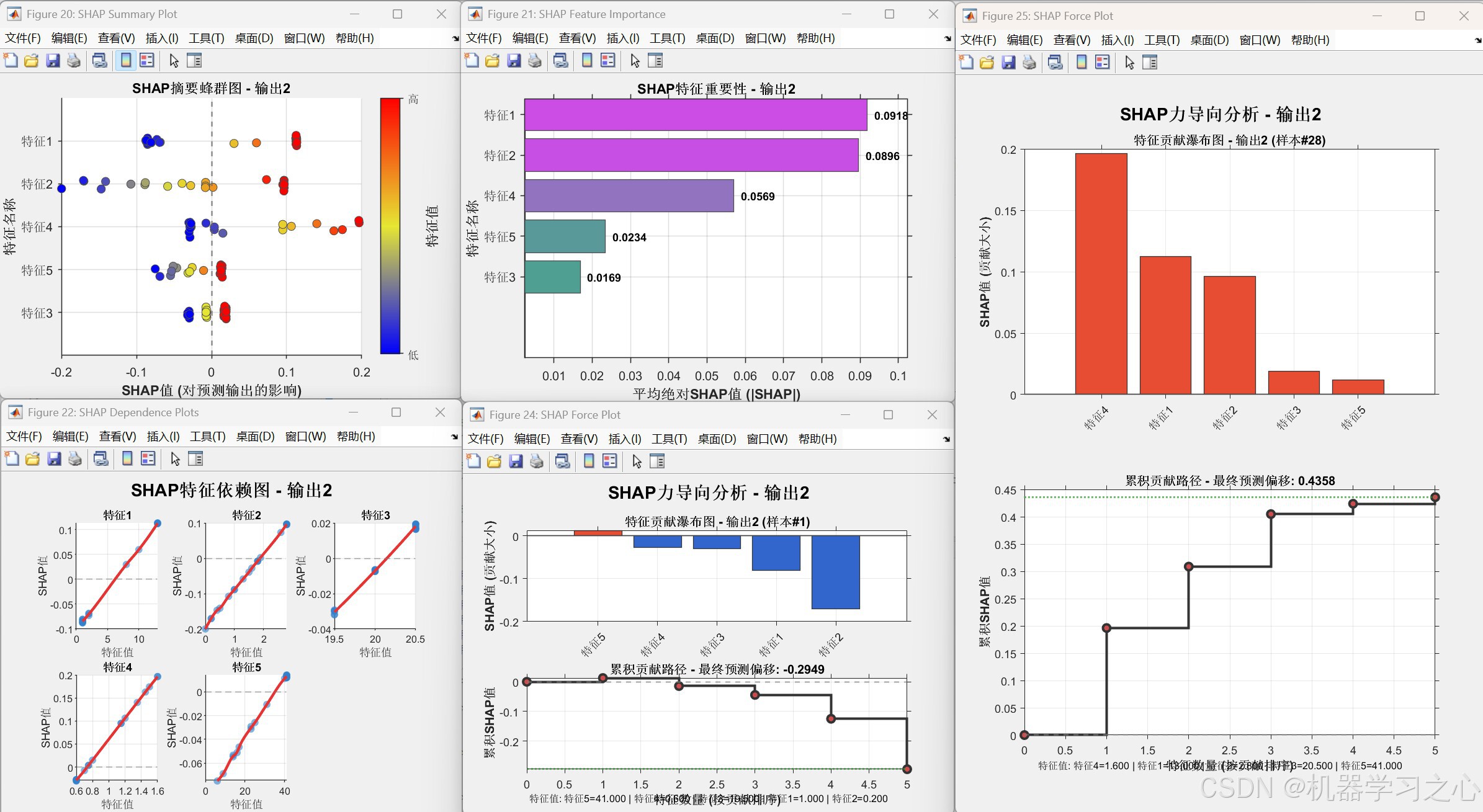Toggle Edit Plot arrow in Figure 25 toolbar
The image size is (1483, 812).
pyautogui.click(x=1129, y=62)
